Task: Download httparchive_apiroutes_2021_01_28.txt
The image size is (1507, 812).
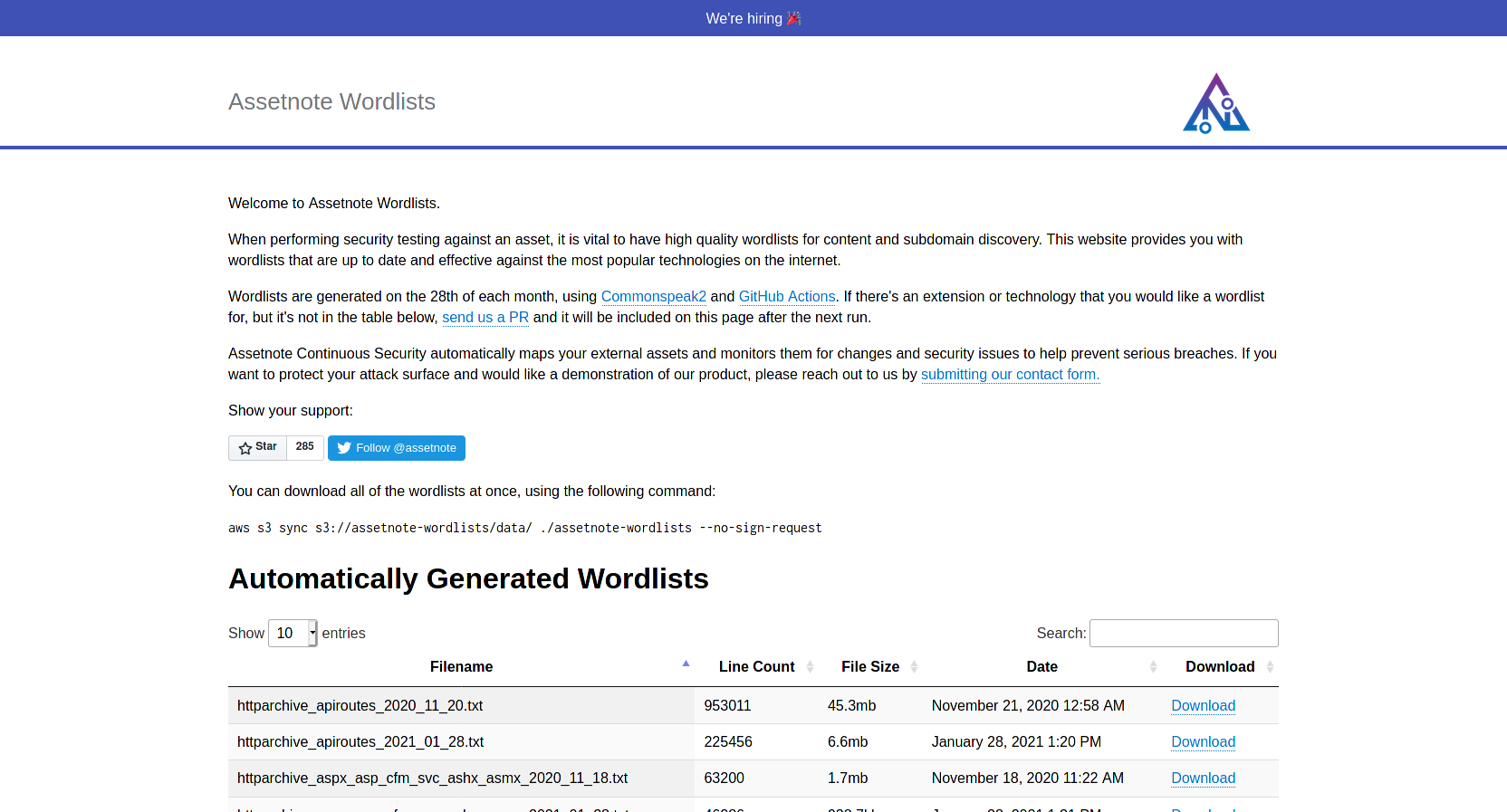Action: point(1203,741)
